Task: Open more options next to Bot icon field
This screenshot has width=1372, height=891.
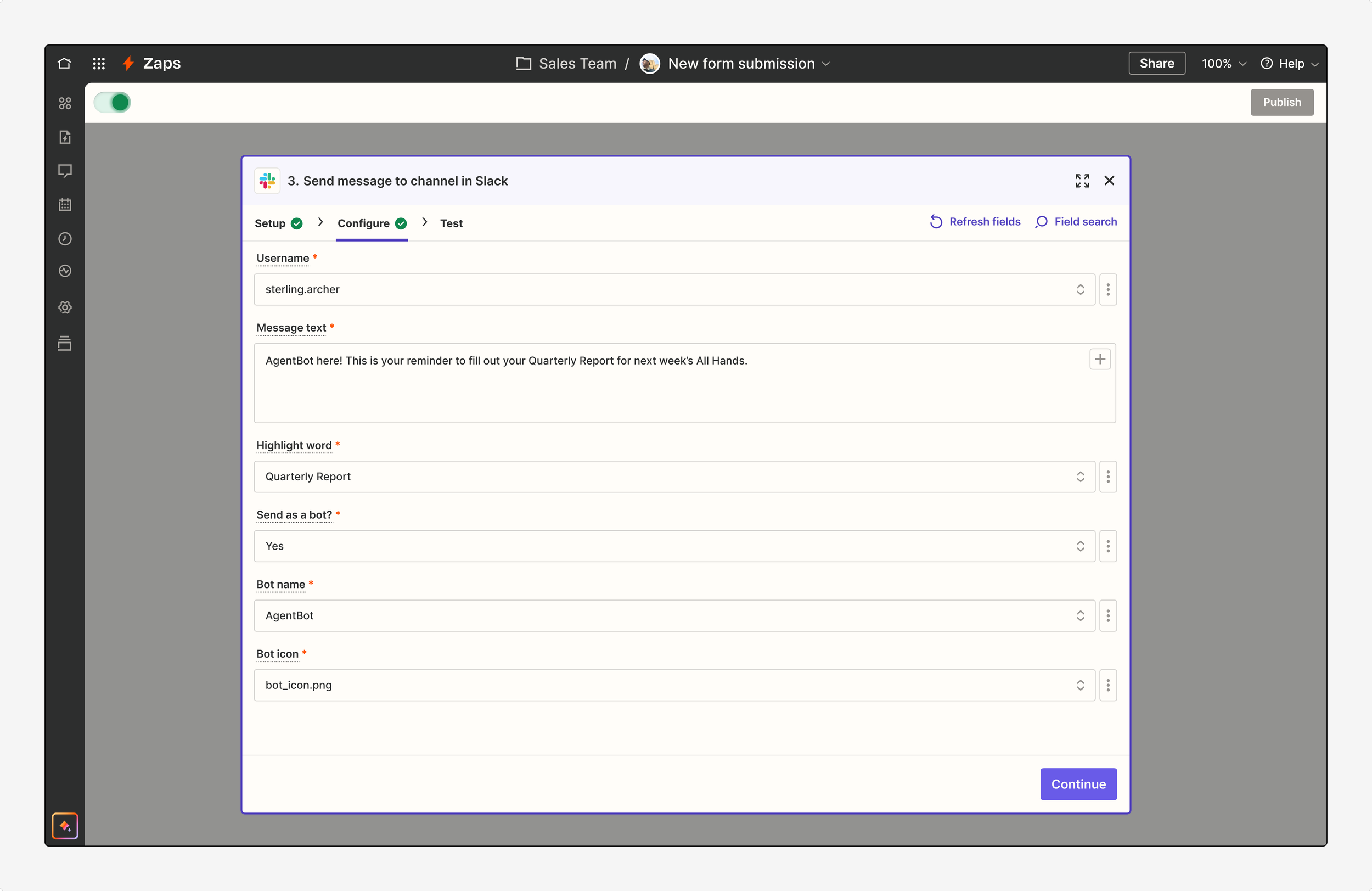Action: coord(1107,685)
